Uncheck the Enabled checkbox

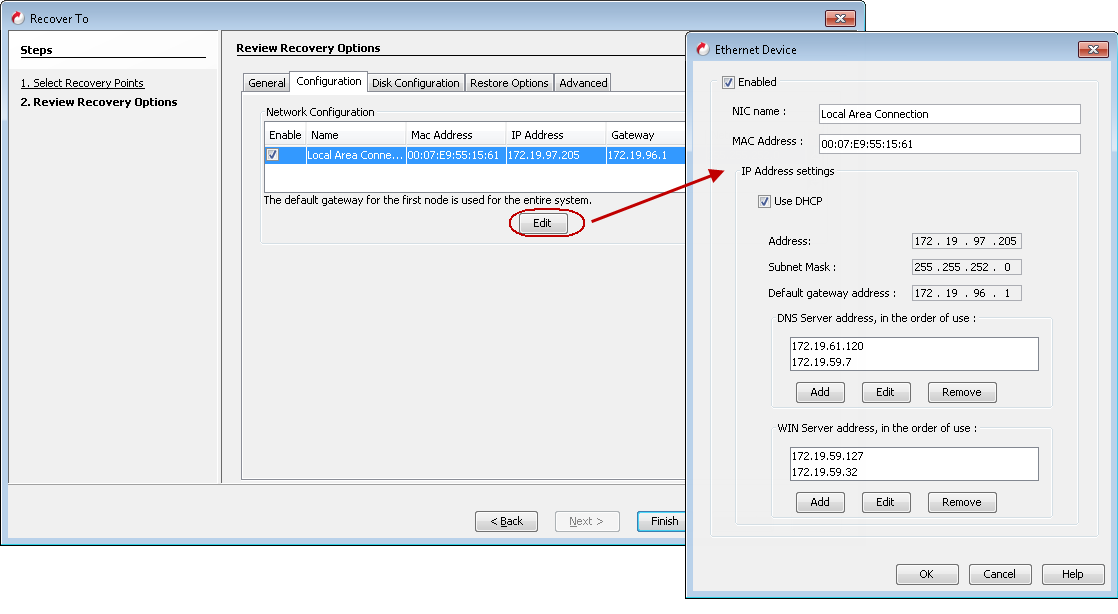click(x=729, y=82)
